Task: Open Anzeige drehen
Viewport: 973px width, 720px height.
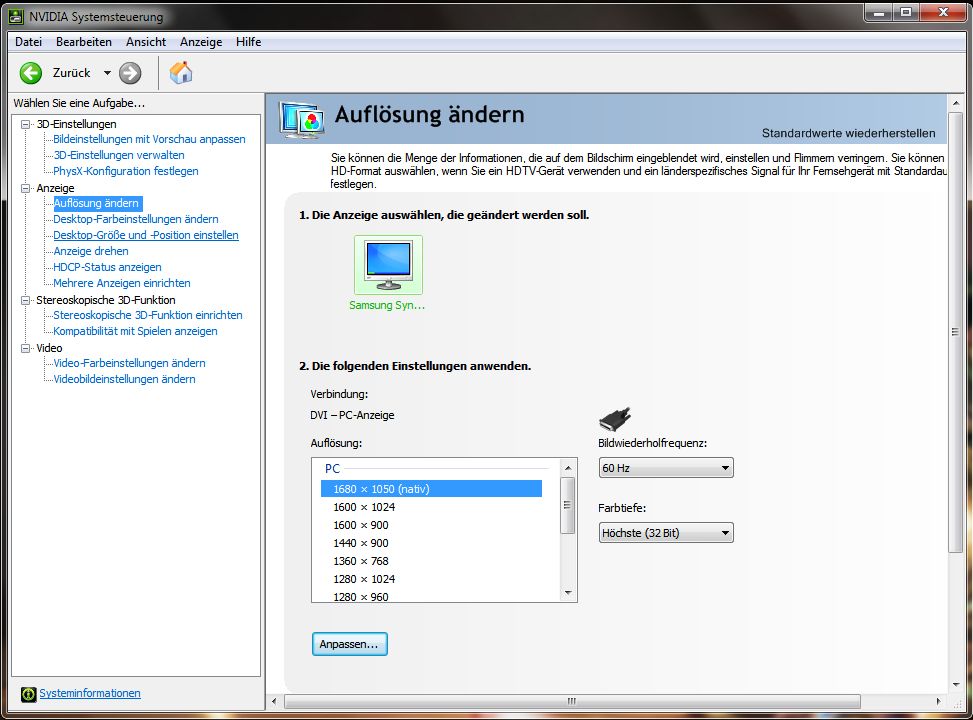Action: pos(91,251)
